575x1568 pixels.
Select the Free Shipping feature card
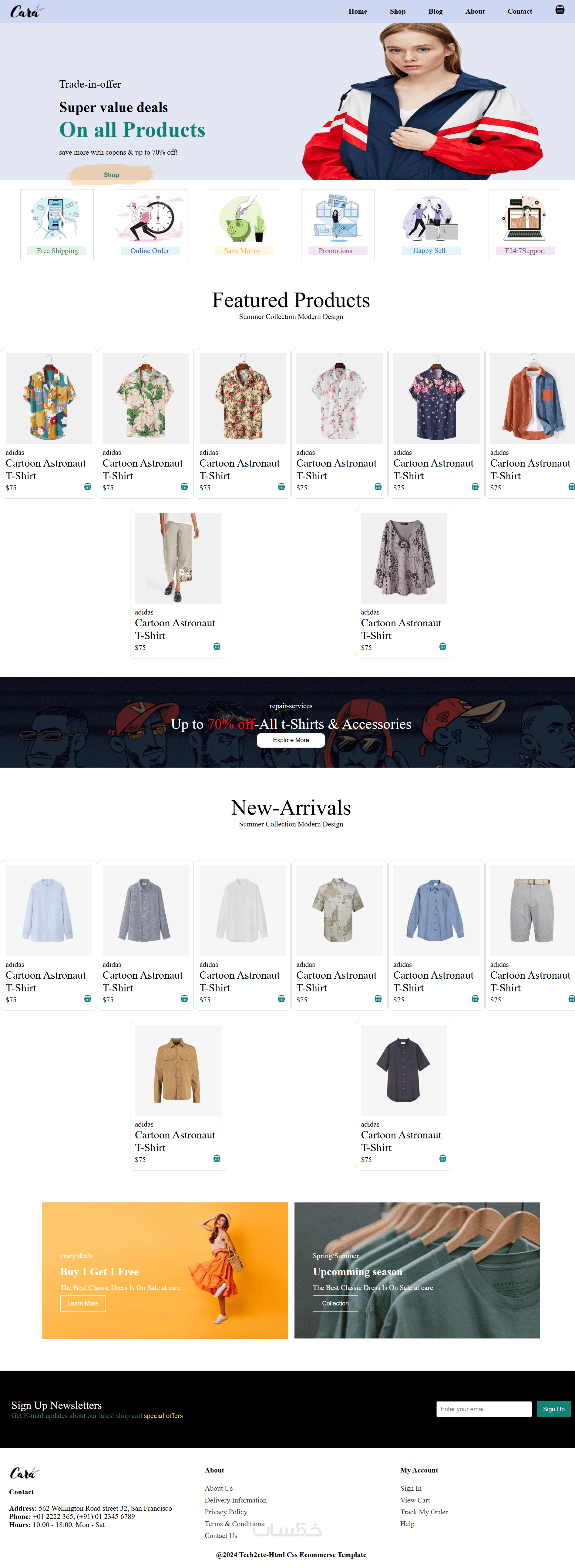pyautogui.click(x=57, y=225)
